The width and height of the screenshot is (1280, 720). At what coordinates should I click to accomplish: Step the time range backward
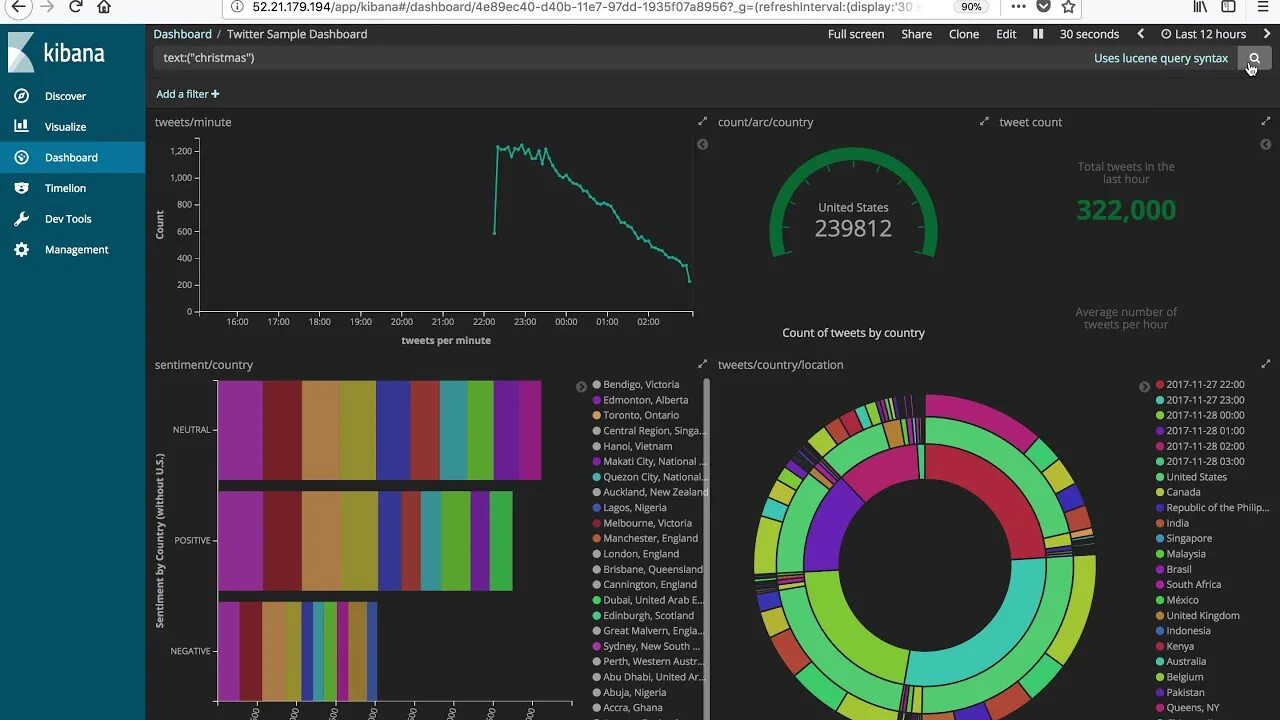(x=1140, y=34)
